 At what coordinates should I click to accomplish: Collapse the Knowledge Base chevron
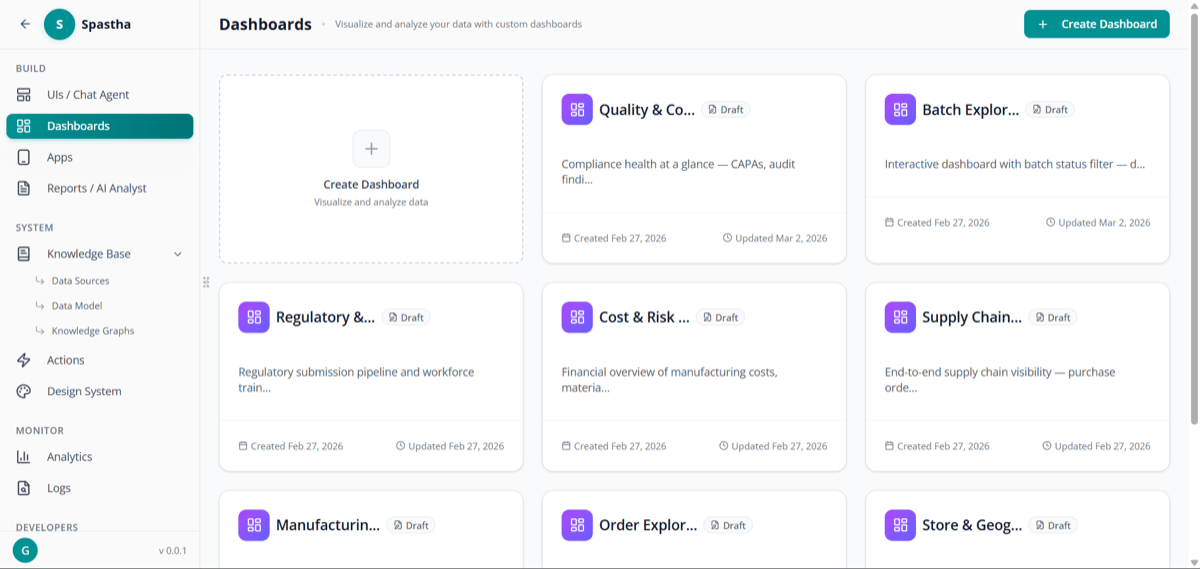[x=178, y=254]
